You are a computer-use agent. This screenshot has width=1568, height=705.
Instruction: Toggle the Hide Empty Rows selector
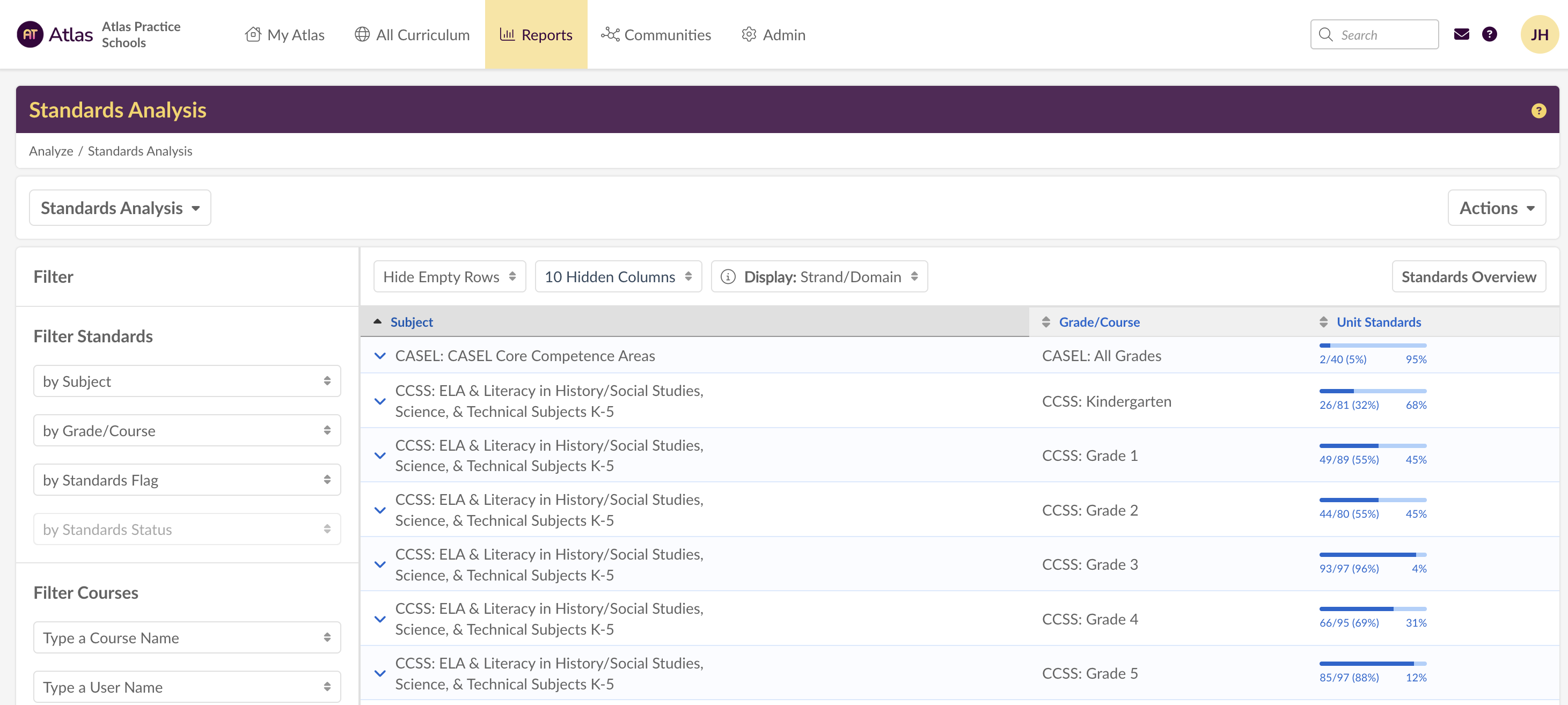point(449,277)
